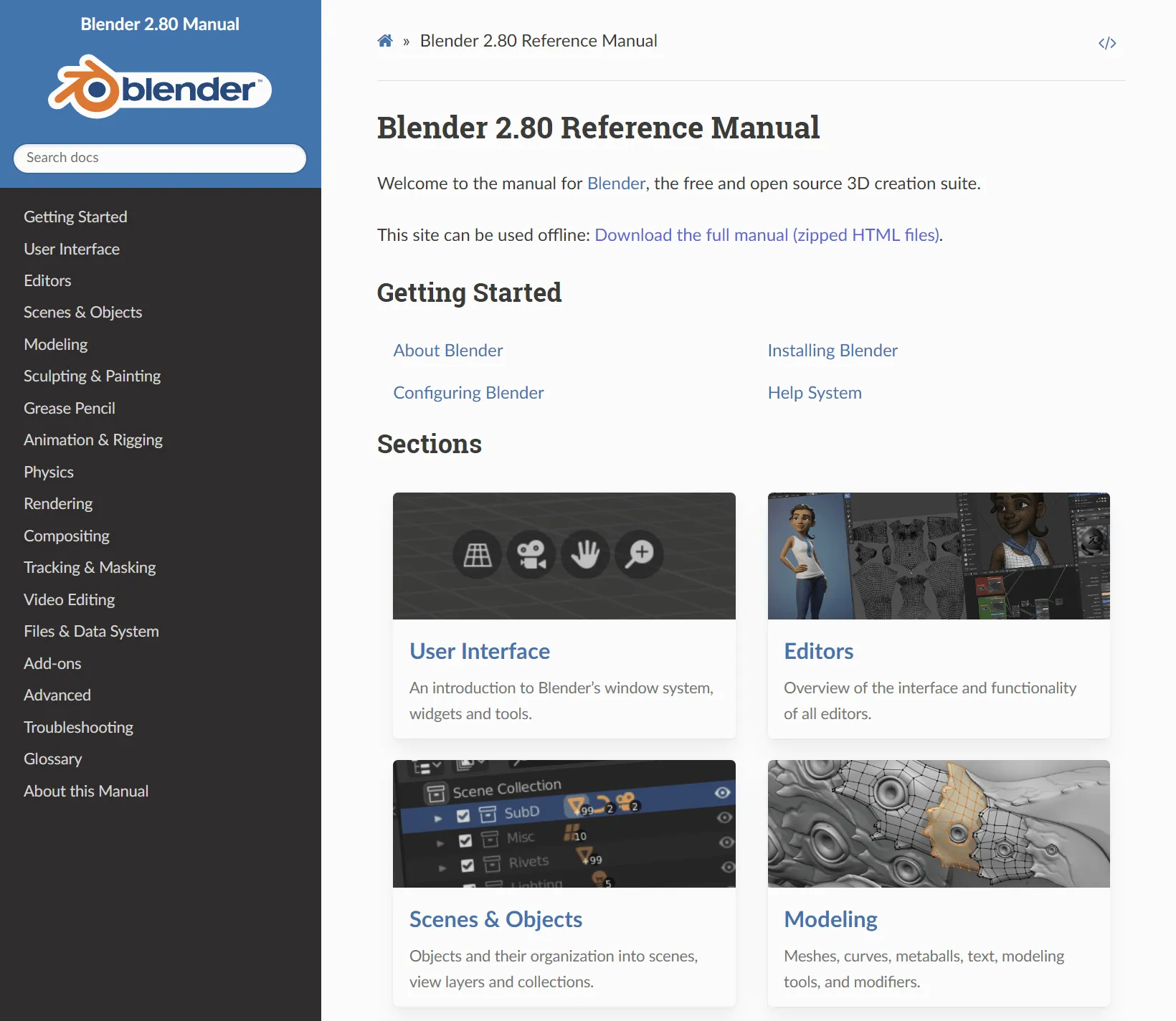Toggle the Misc collection checkbox in the thumbnail
Image resolution: width=1176 pixels, height=1021 pixels.
pos(465,840)
